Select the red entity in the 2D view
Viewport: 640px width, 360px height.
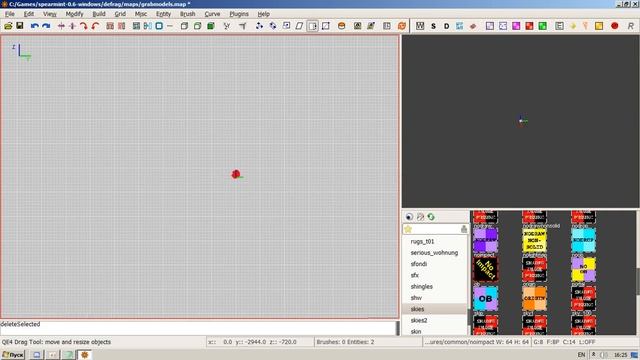(x=236, y=174)
